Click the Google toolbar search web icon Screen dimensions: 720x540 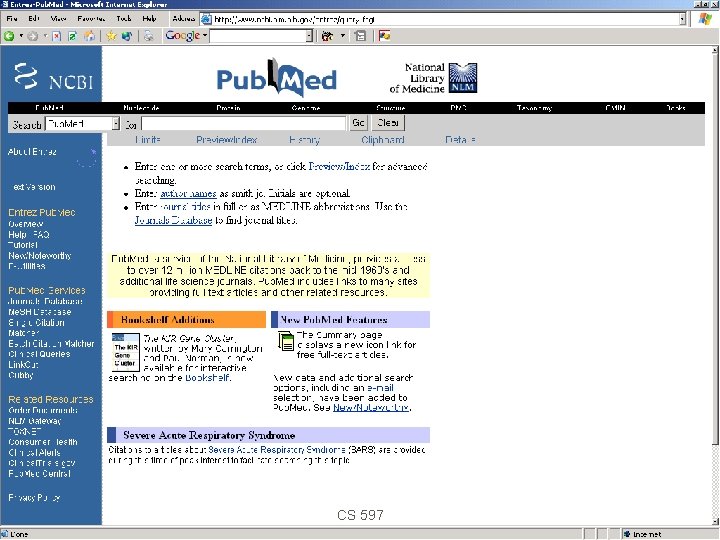point(327,36)
